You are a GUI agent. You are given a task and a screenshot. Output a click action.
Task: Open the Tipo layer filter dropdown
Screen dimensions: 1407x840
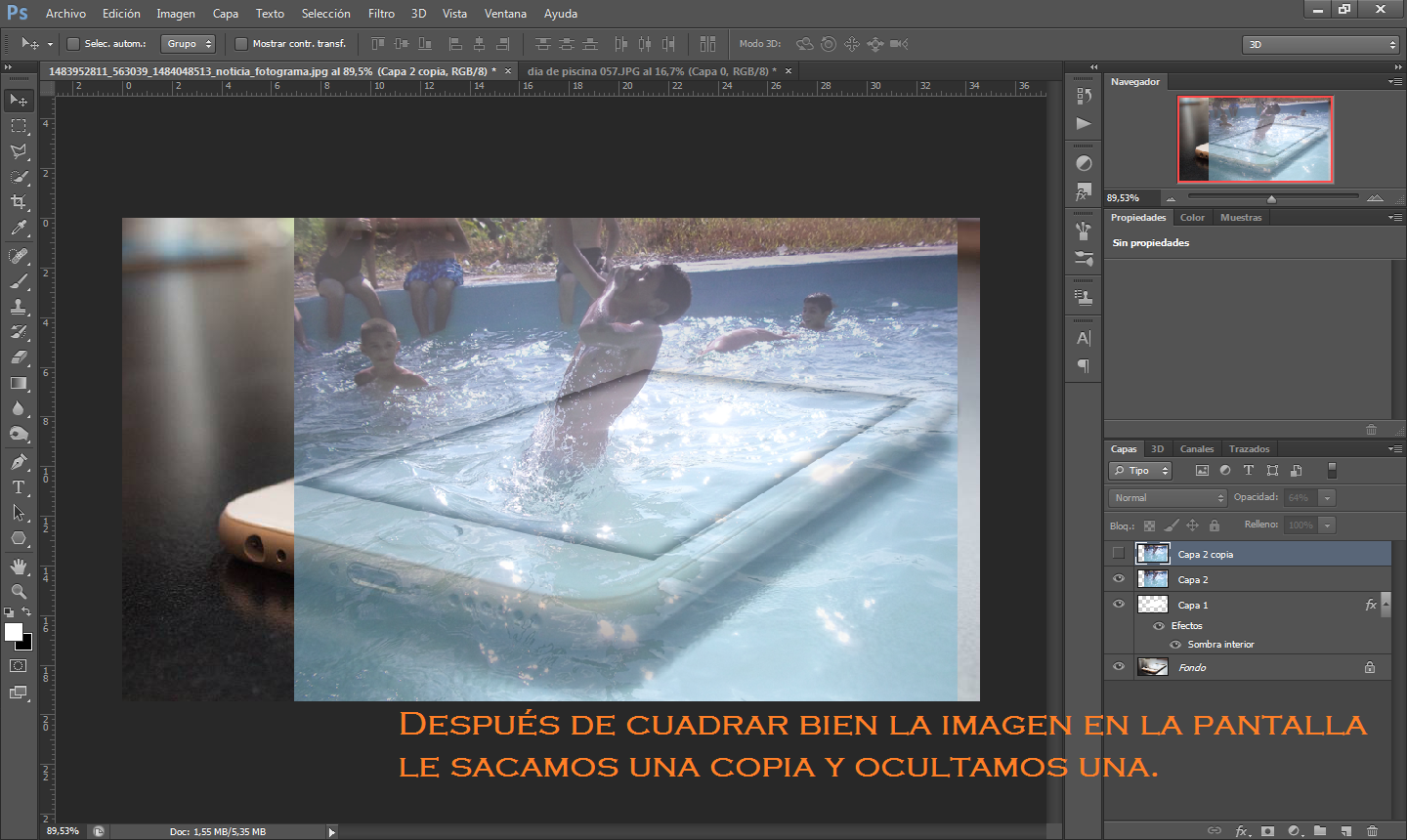pos(1140,471)
